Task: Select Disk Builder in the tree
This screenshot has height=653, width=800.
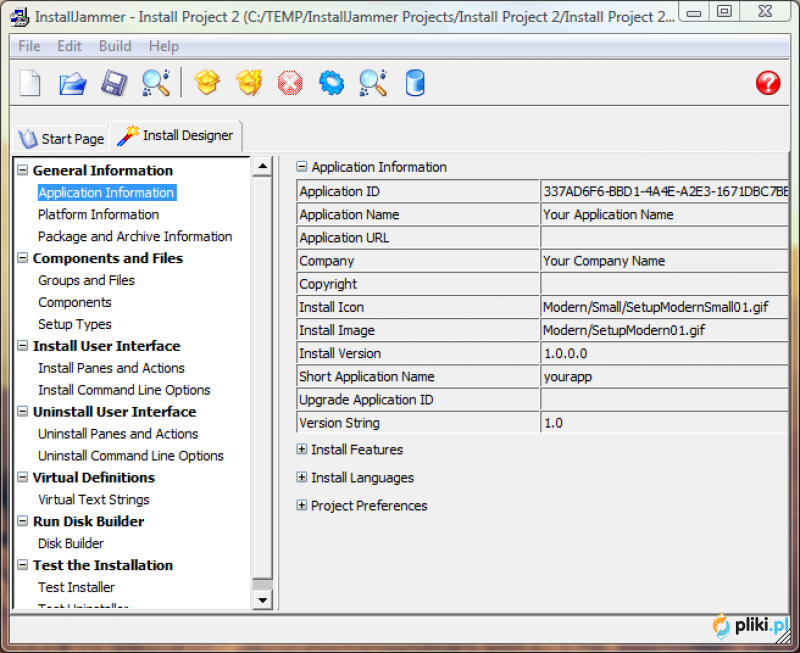Action: [71, 543]
